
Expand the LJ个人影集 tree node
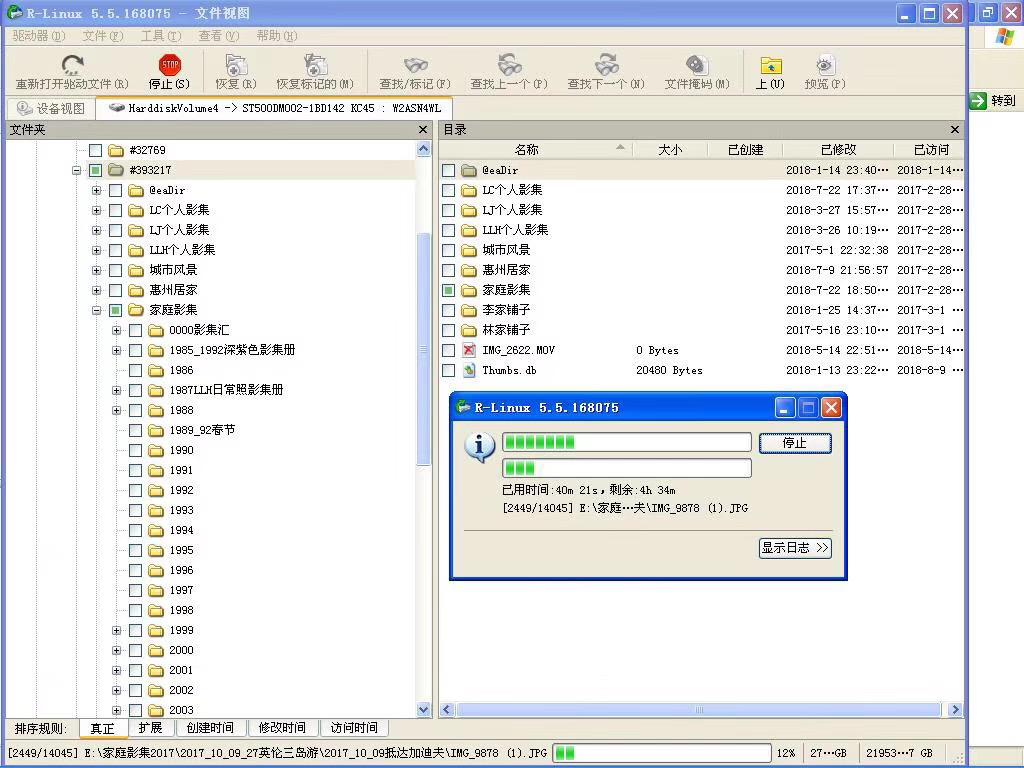click(x=97, y=231)
